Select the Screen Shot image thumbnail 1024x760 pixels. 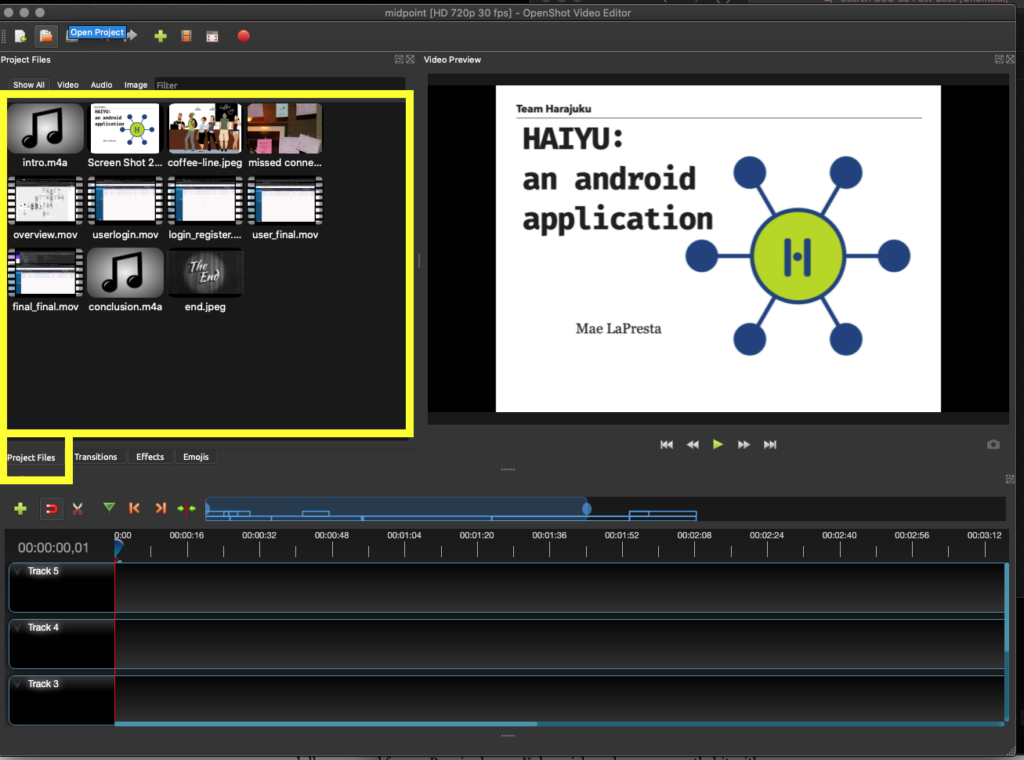click(125, 136)
